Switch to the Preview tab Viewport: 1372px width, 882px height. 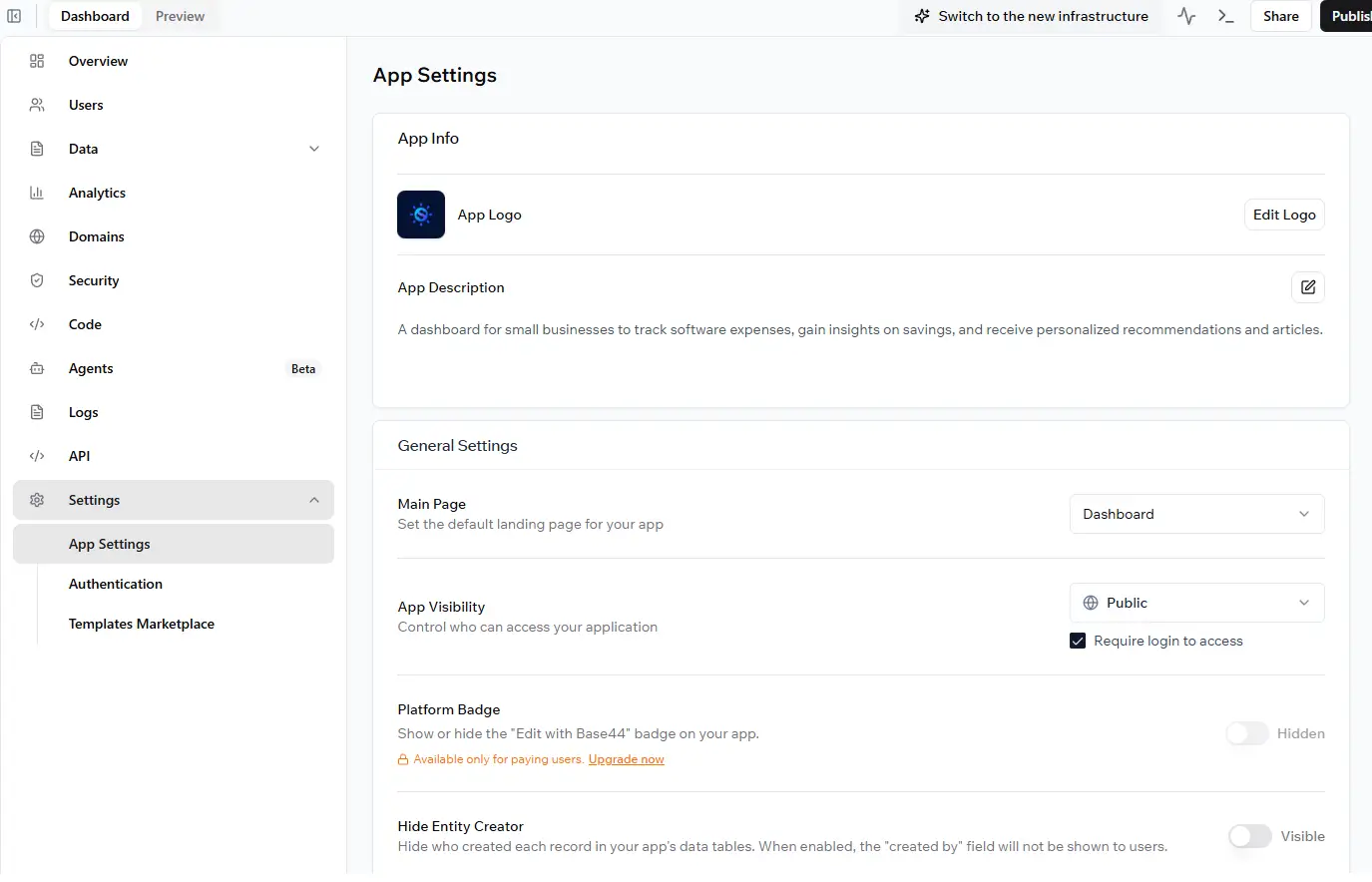click(180, 16)
